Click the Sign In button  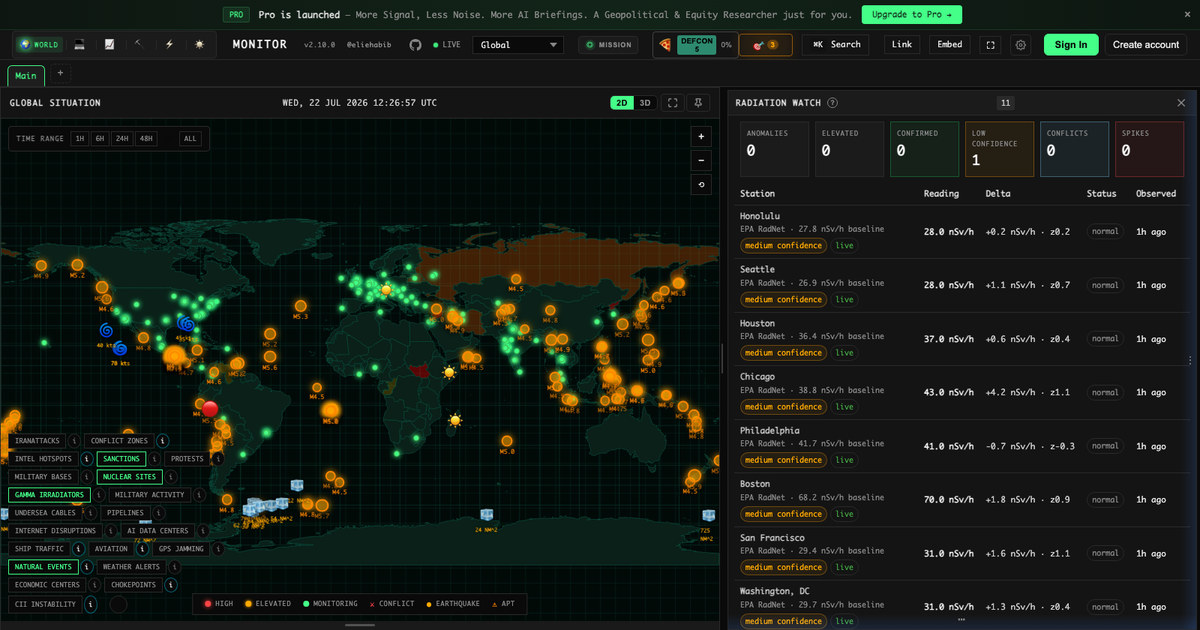pyautogui.click(x=1071, y=45)
